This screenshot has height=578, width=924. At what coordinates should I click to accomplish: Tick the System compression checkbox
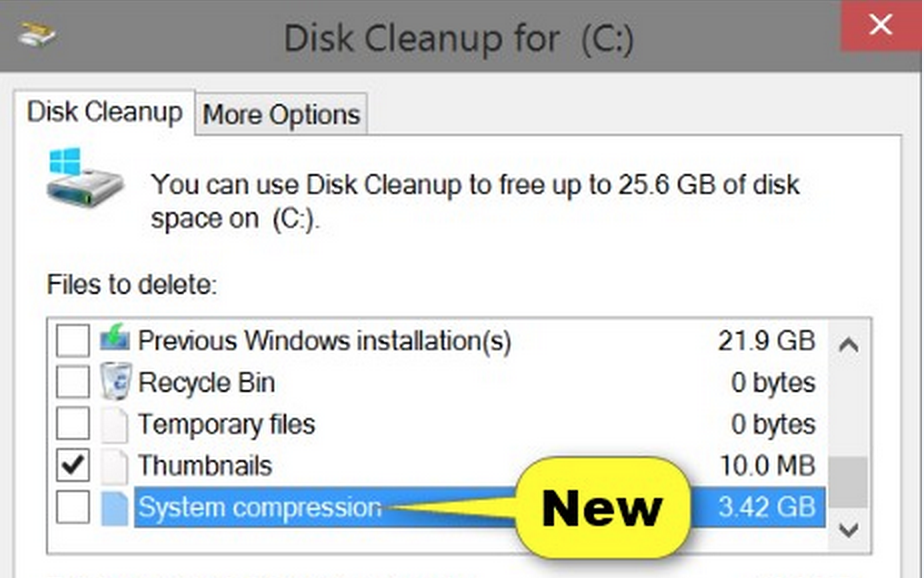pyautogui.click(x=73, y=507)
